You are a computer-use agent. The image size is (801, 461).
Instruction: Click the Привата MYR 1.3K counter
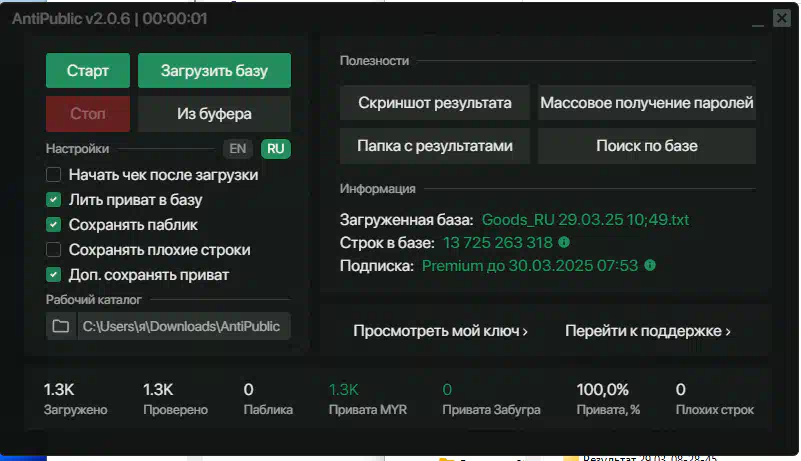click(x=368, y=399)
